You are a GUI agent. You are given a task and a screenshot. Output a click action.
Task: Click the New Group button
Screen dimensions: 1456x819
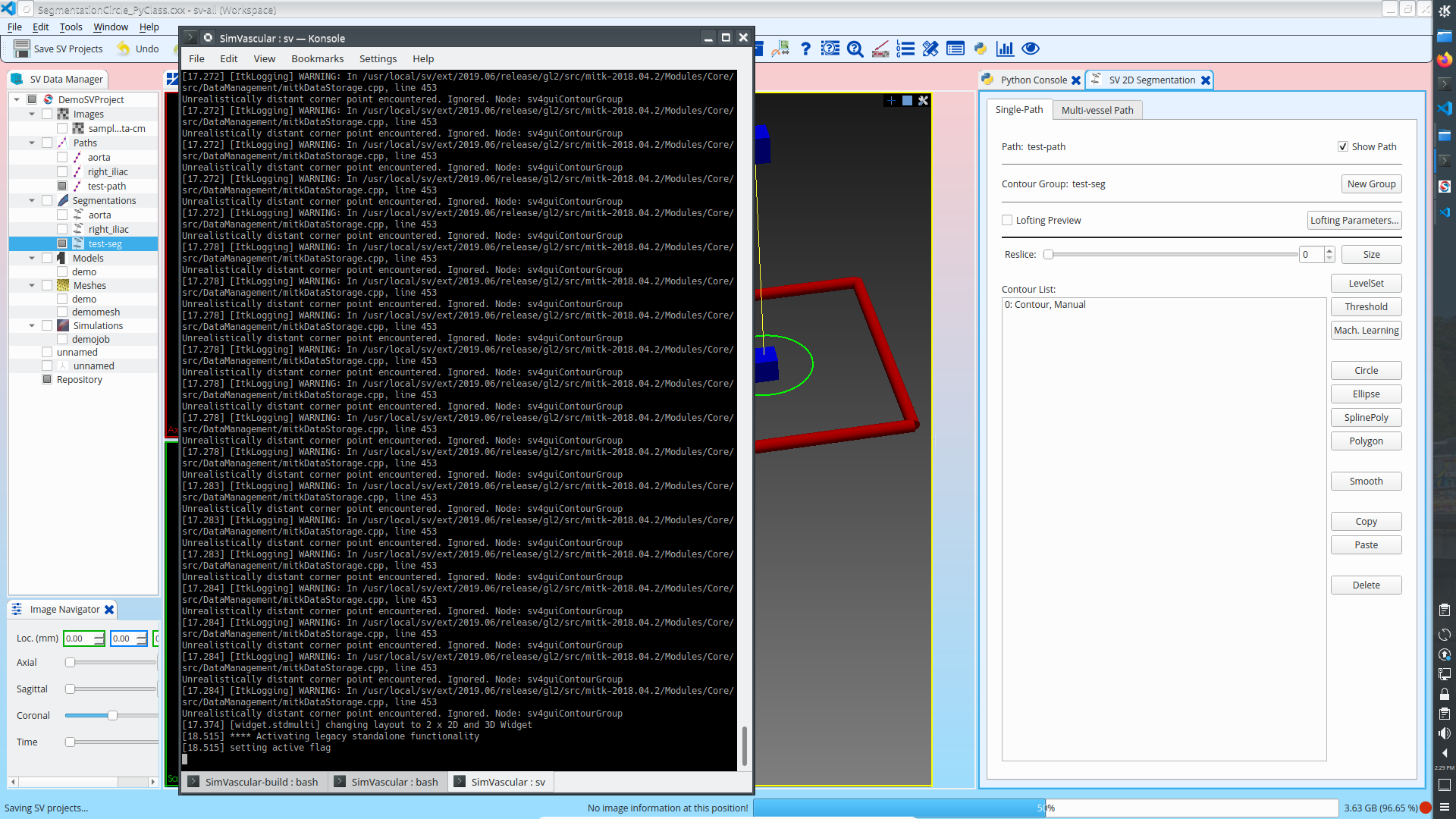[1372, 184]
